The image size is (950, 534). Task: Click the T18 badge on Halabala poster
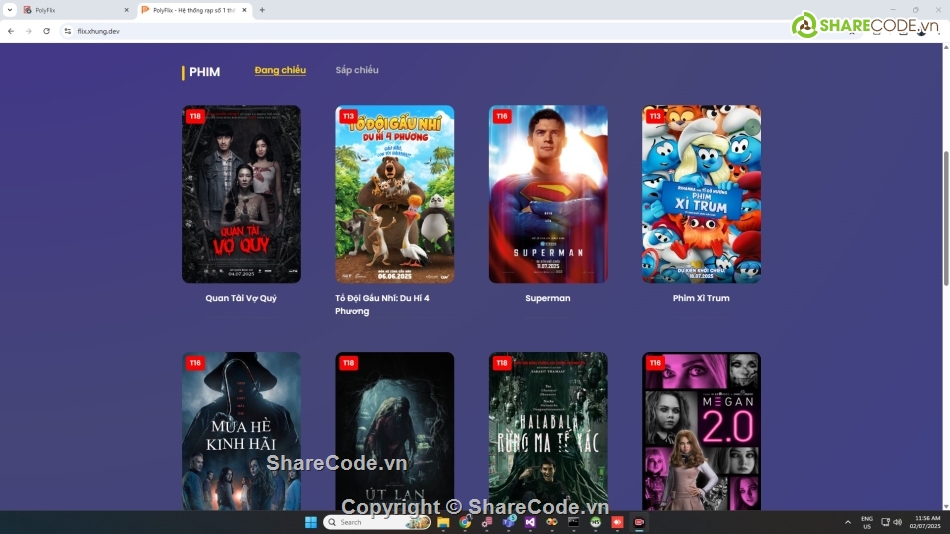(502, 363)
